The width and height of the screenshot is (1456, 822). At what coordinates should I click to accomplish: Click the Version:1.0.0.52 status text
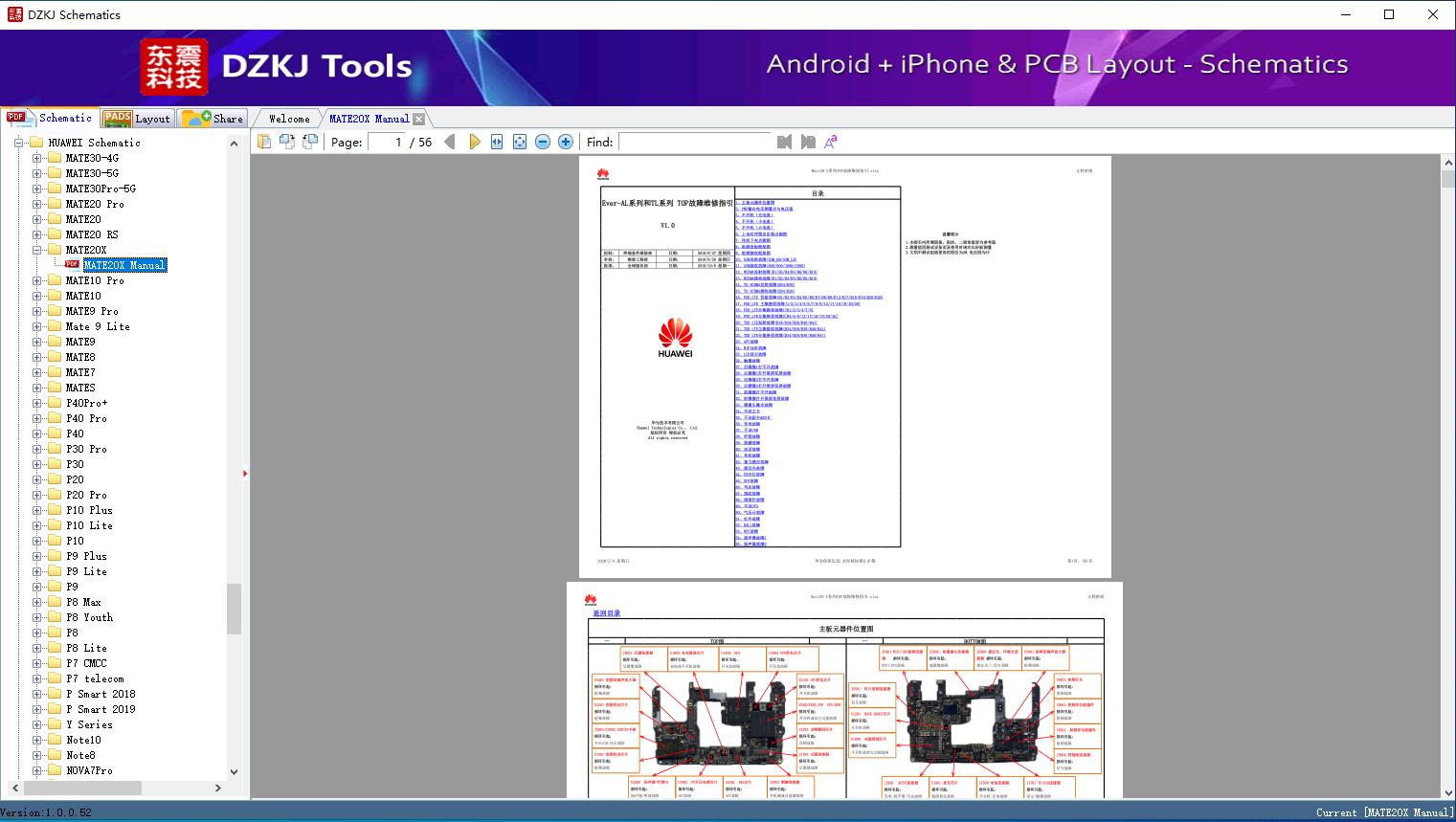tap(46, 812)
